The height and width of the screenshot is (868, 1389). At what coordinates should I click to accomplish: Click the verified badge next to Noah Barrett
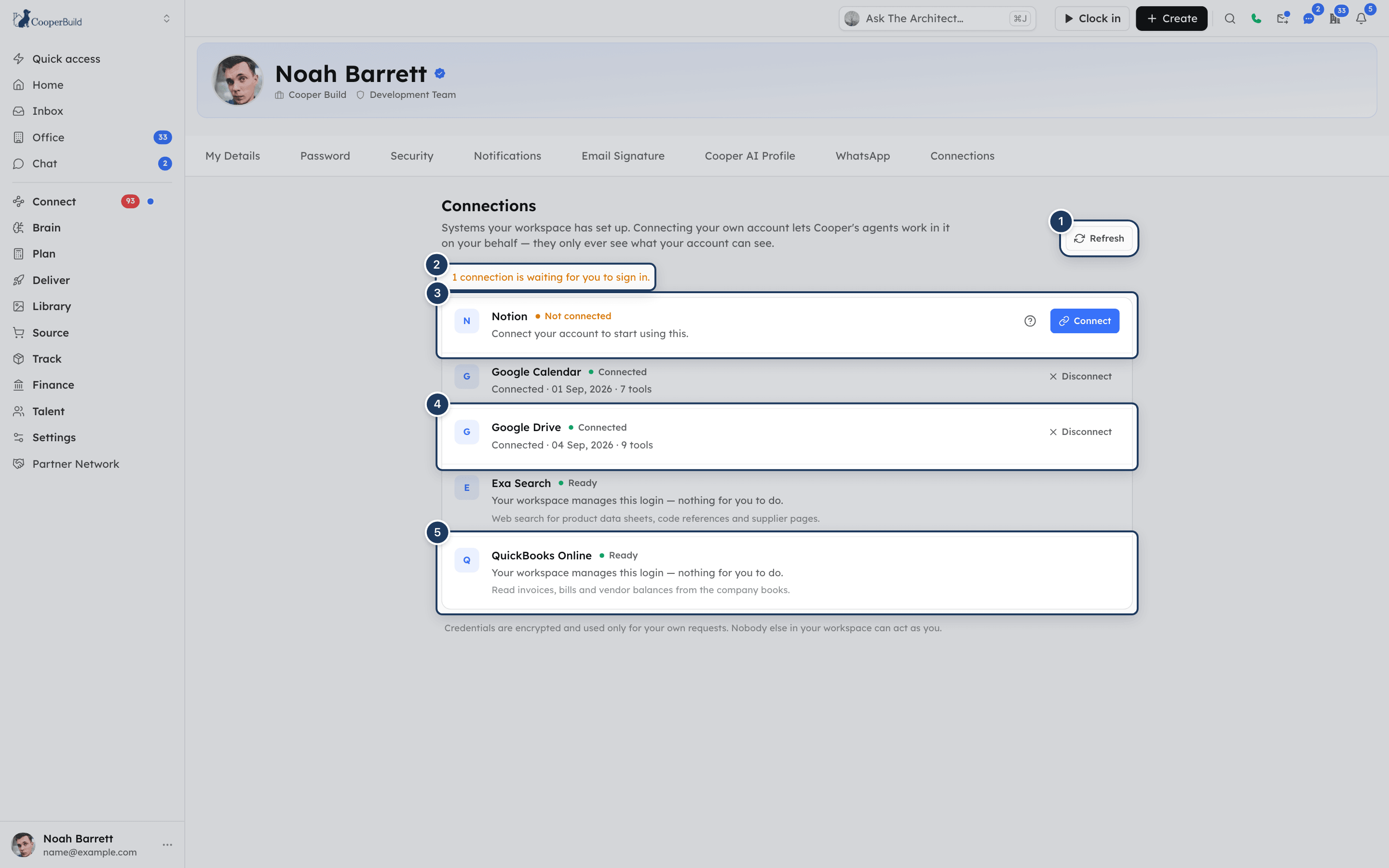point(440,73)
